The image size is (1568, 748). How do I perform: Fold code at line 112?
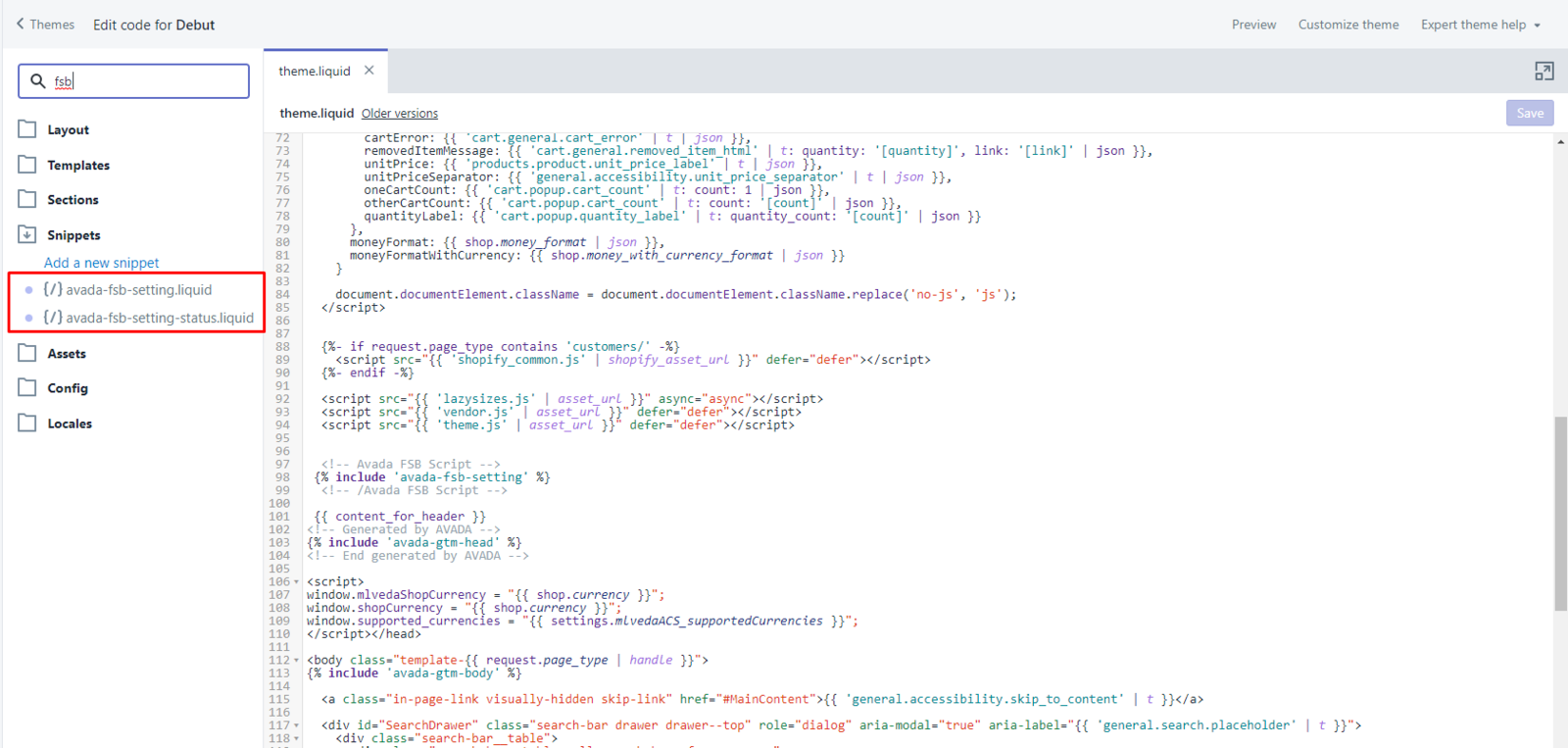tap(297, 661)
